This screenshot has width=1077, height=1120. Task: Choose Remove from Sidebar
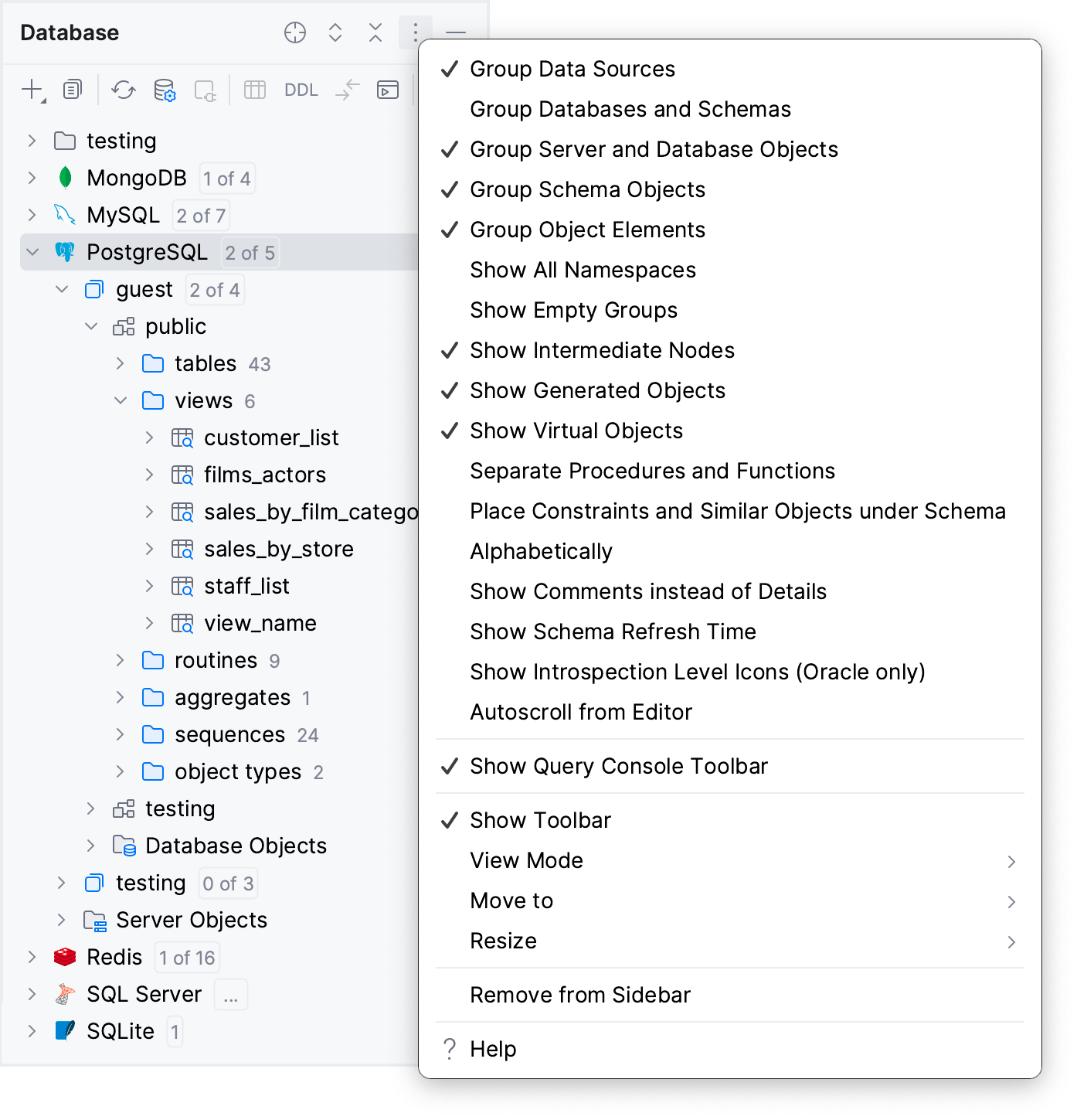580,995
